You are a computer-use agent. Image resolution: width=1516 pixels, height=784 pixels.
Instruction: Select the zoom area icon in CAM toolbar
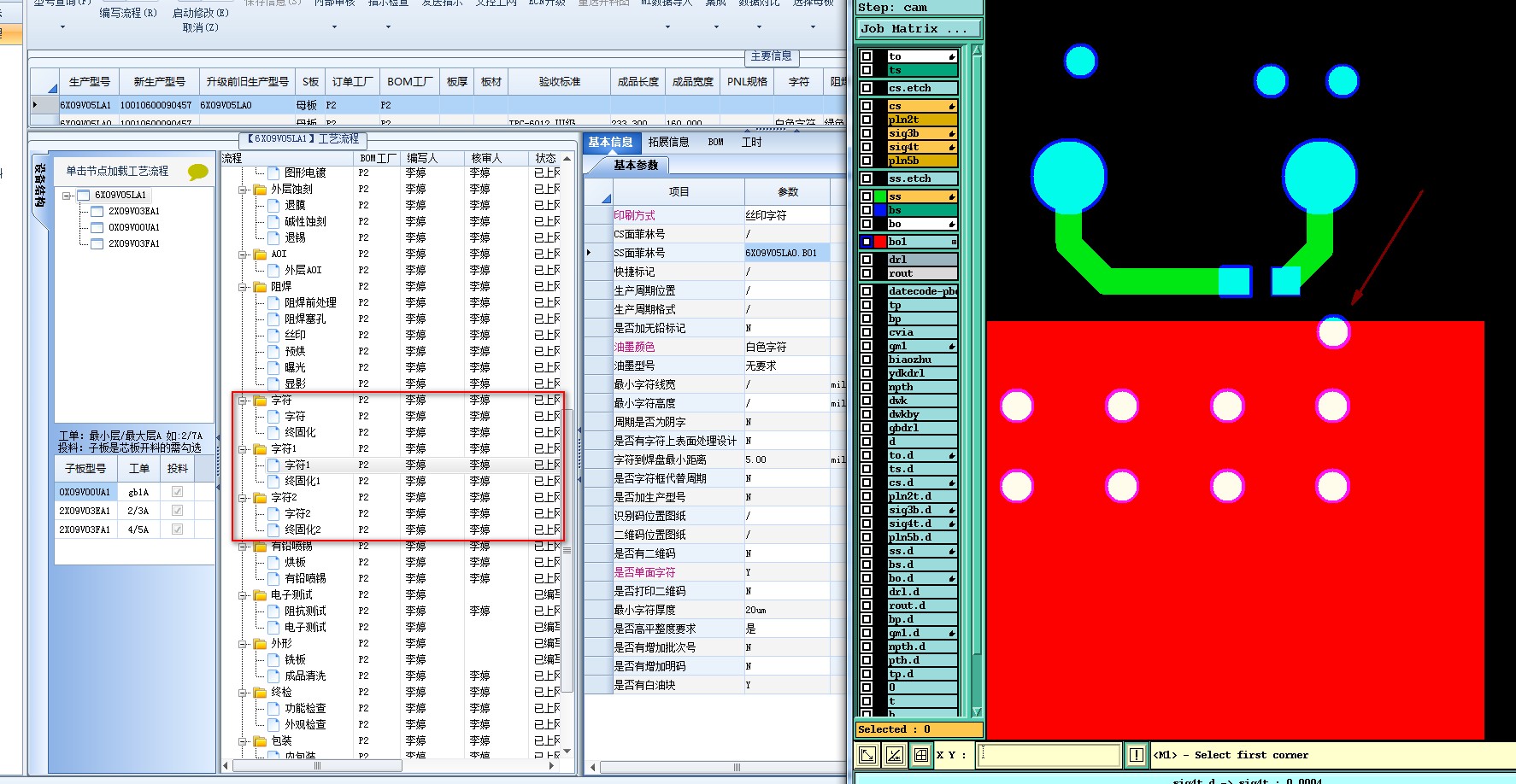pyautogui.click(x=867, y=755)
